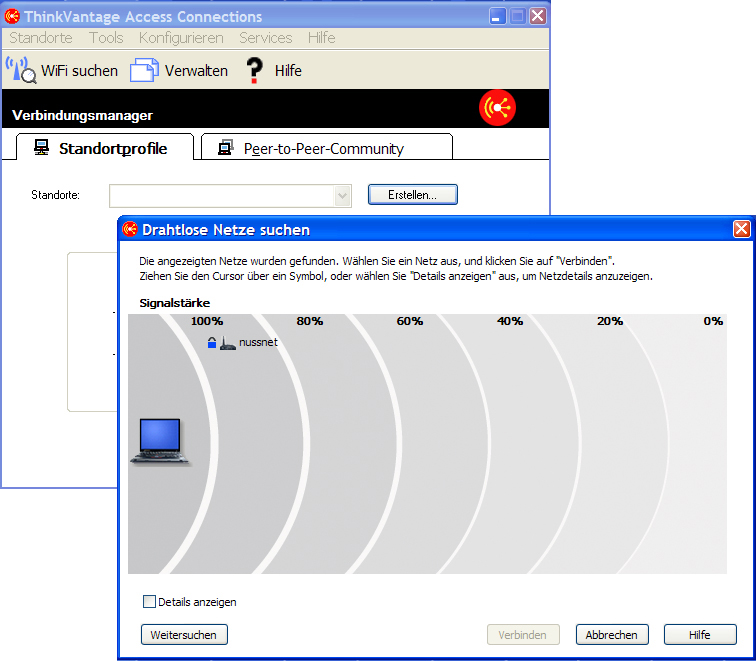Click the 40% signal strength label
This screenshot has height=661, width=756.
tap(510, 321)
